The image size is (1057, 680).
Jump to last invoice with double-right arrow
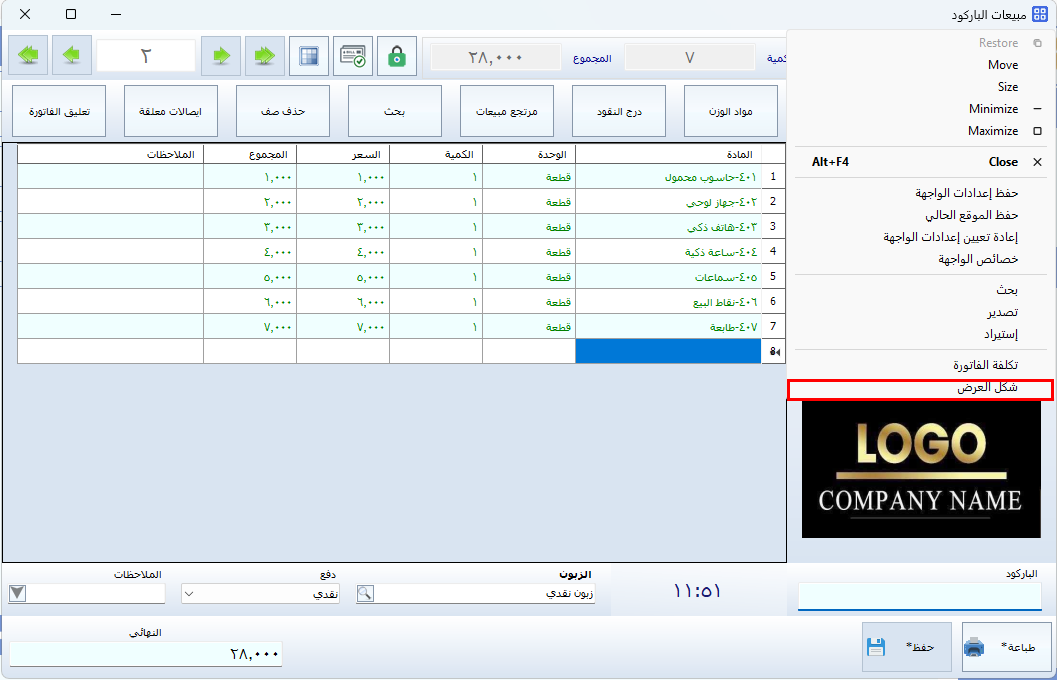click(264, 55)
